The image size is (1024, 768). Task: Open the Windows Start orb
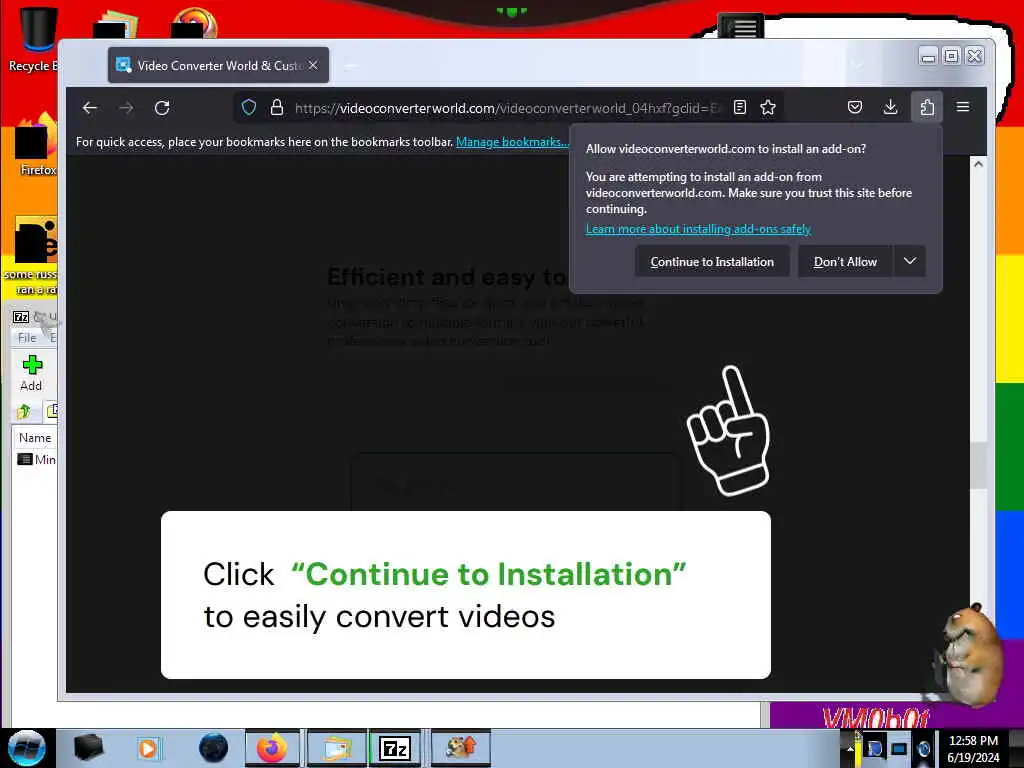27,748
